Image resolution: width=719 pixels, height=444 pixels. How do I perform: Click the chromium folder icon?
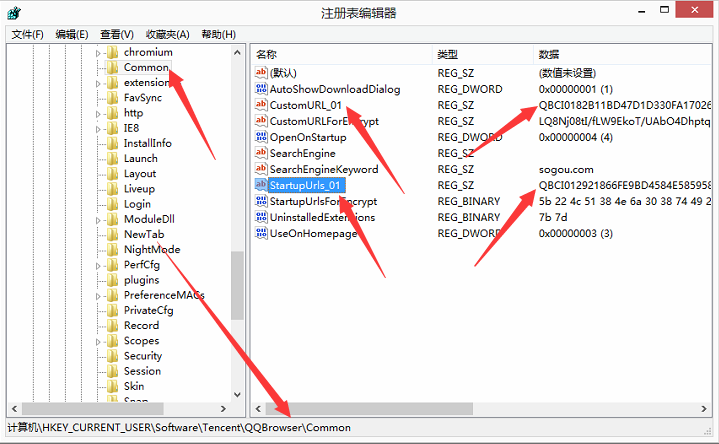(x=112, y=52)
